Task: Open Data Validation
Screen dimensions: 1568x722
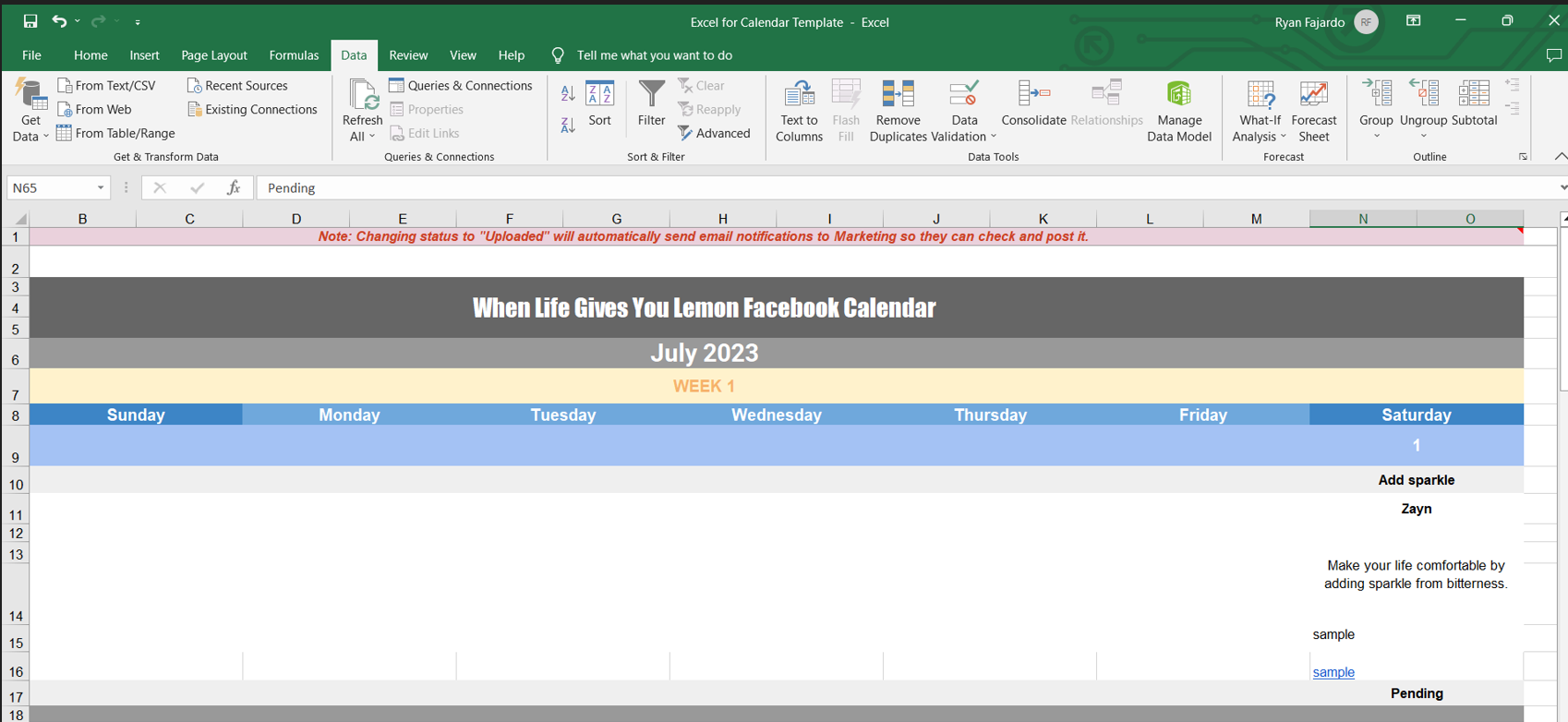Action: (x=964, y=111)
